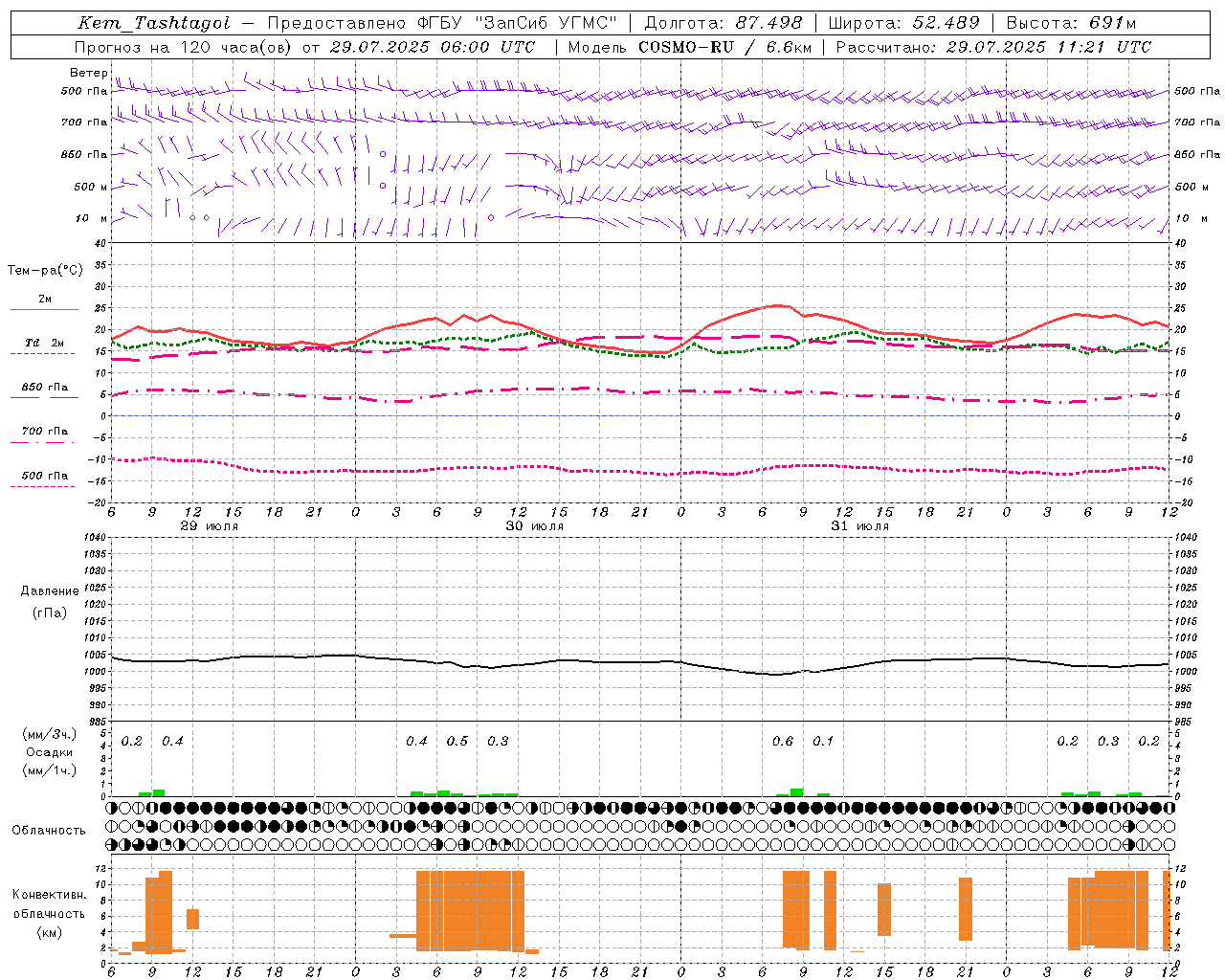Click the left 500 м wind level label
Screen dimensions: 1225x980
92,188
